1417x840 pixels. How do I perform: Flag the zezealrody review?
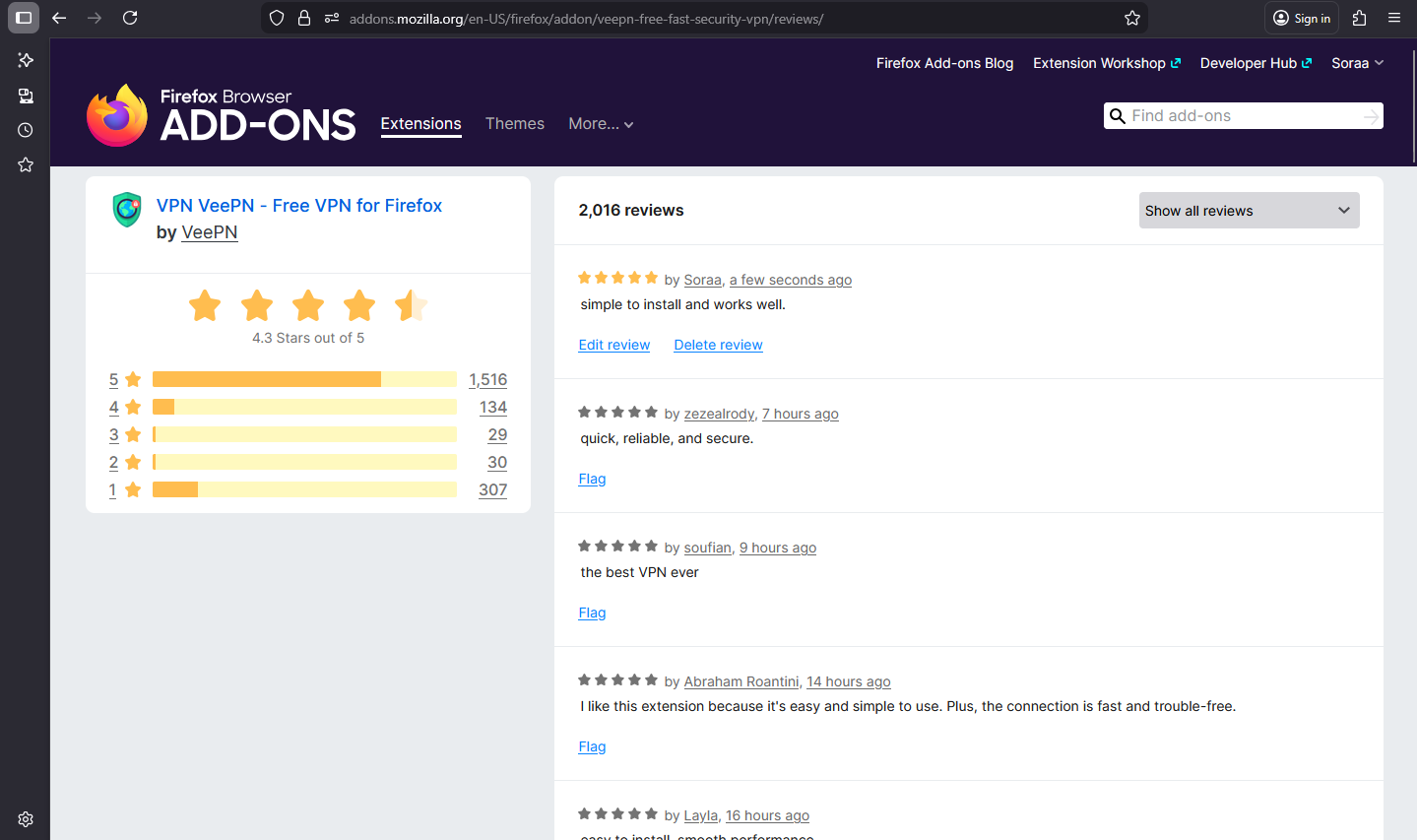(592, 479)
